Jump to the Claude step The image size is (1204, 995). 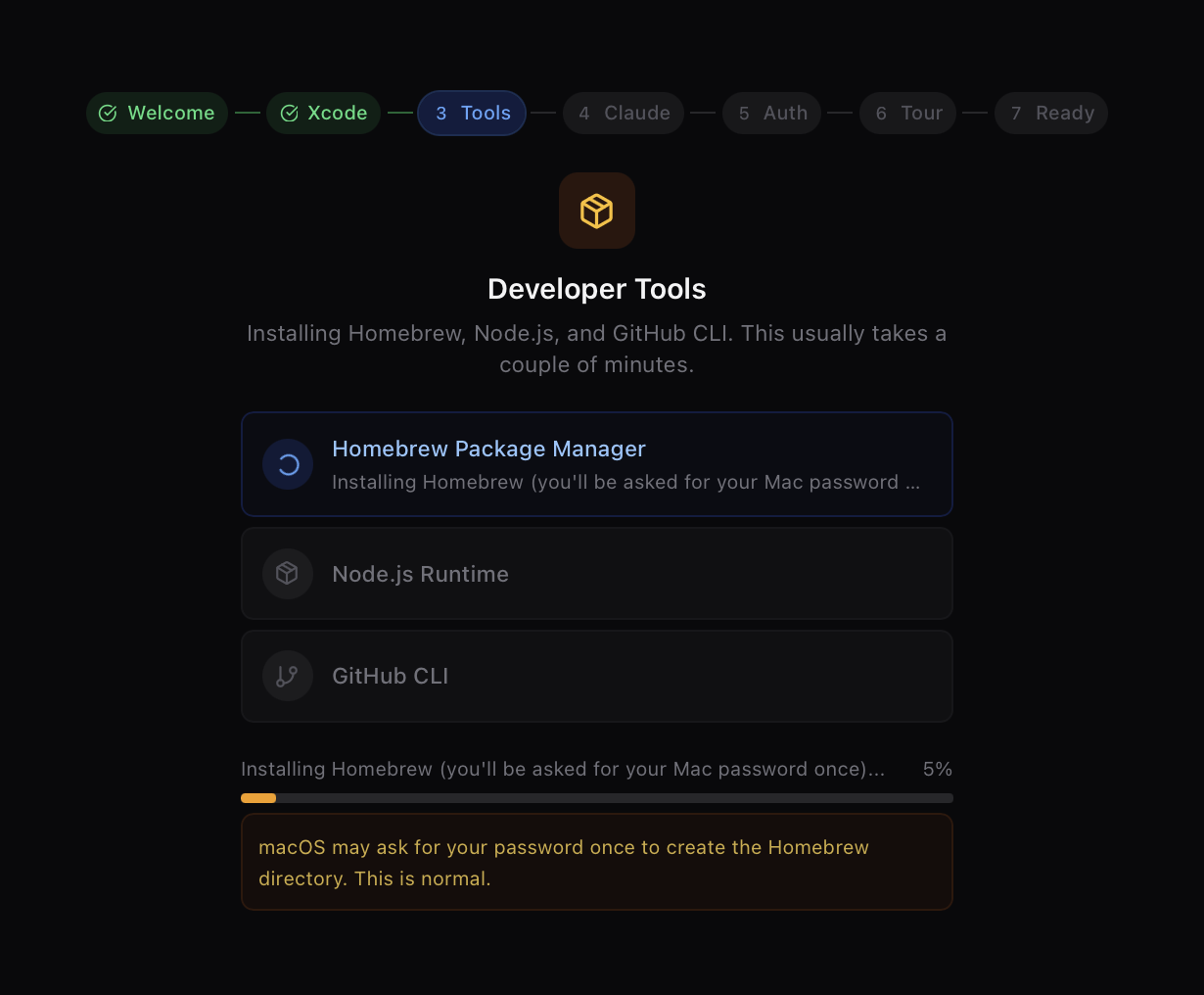tap(624, 113)
